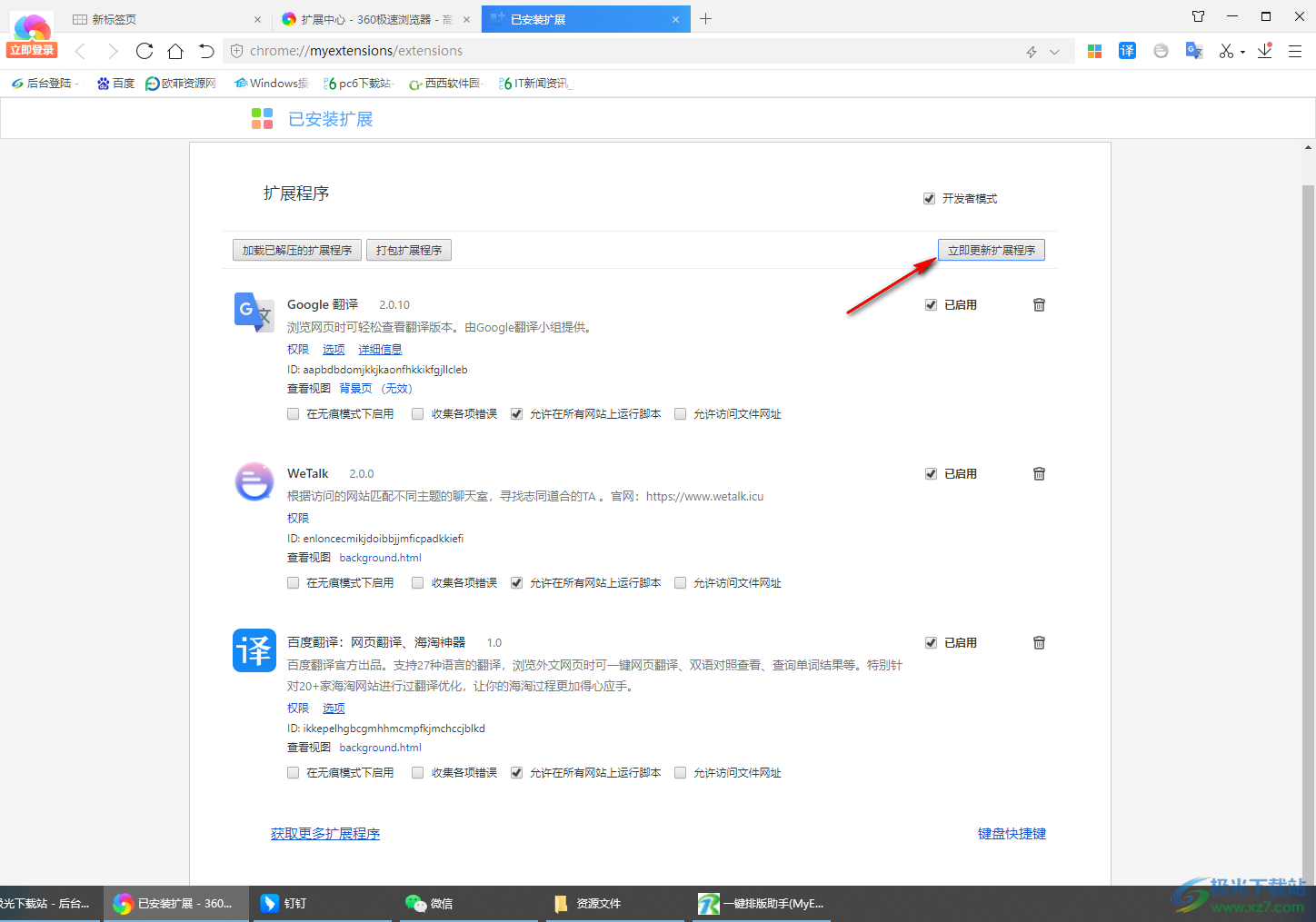Open the colorful extension apps grid
The width and height of the screenshot is (1316, 922).
[x=1094, y=51]
